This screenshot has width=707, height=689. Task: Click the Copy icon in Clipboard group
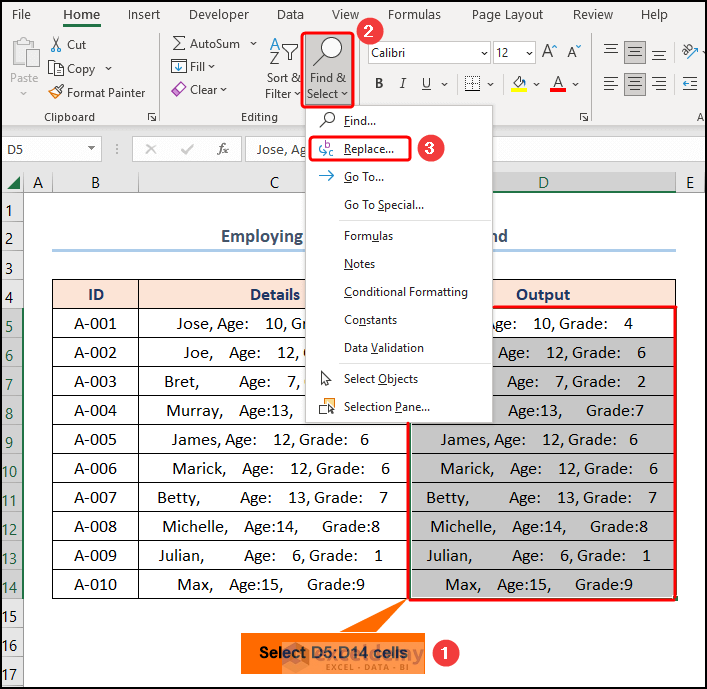click(x=55, y=68)
